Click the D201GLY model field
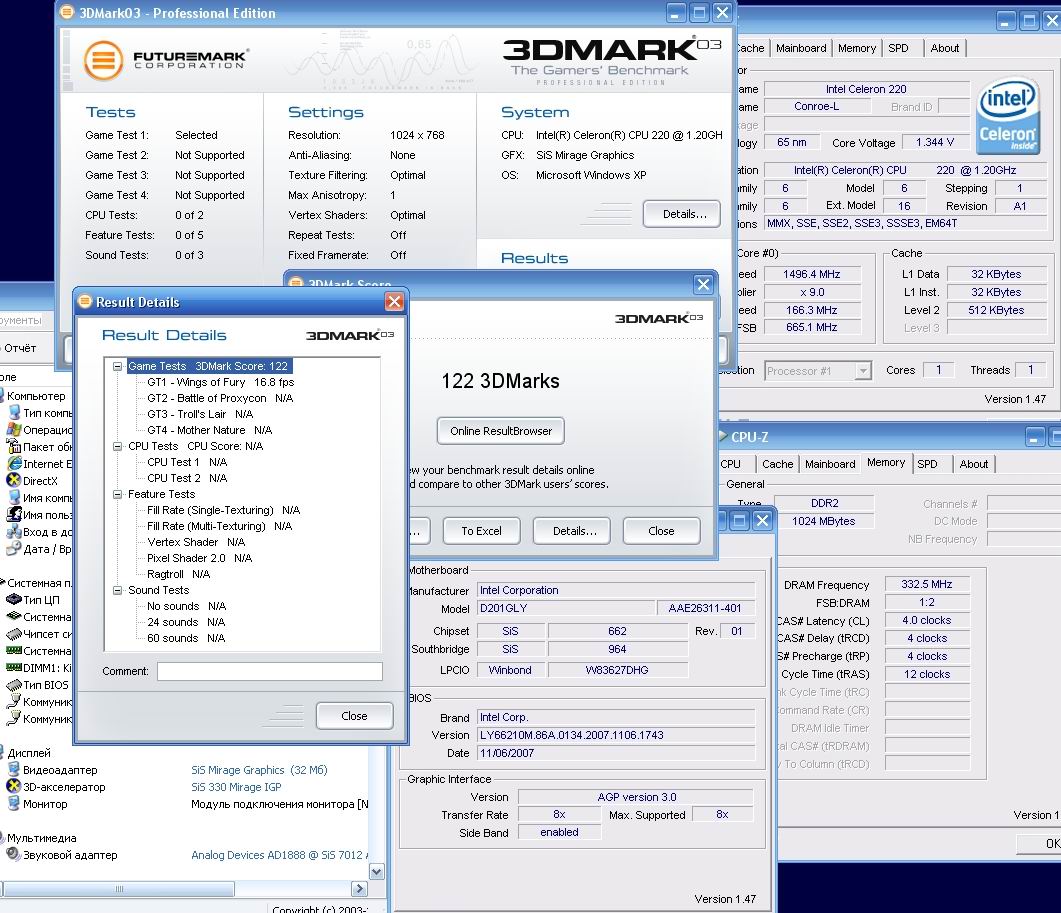The height and width of the screenshot is (913, 1061). coord(566,608)
